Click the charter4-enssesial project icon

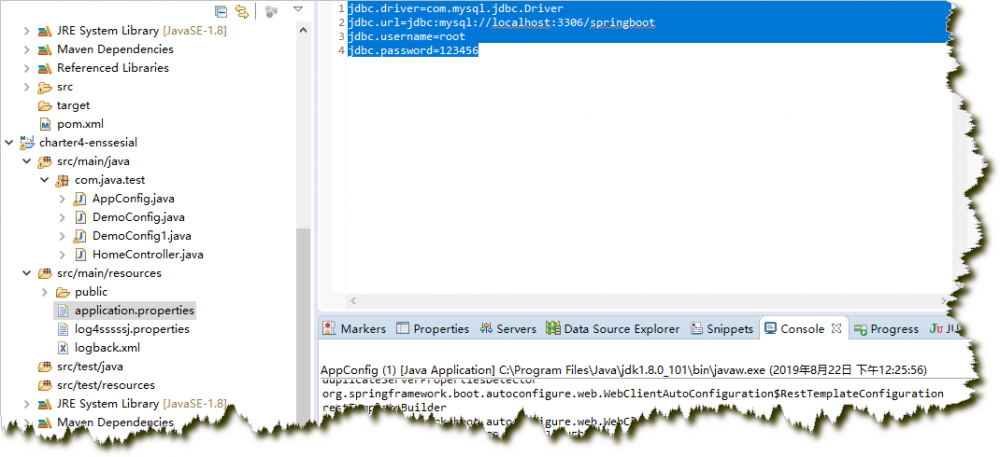(x=27, y=141)
